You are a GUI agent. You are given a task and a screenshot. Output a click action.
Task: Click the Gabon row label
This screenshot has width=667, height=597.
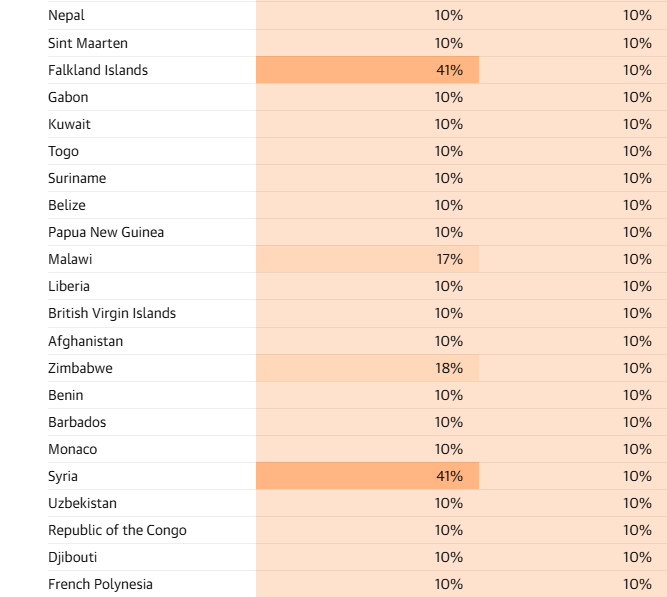(x=68, y=97)
